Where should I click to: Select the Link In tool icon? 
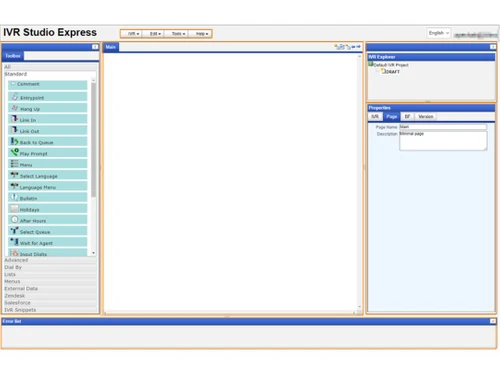coord(14,119)
